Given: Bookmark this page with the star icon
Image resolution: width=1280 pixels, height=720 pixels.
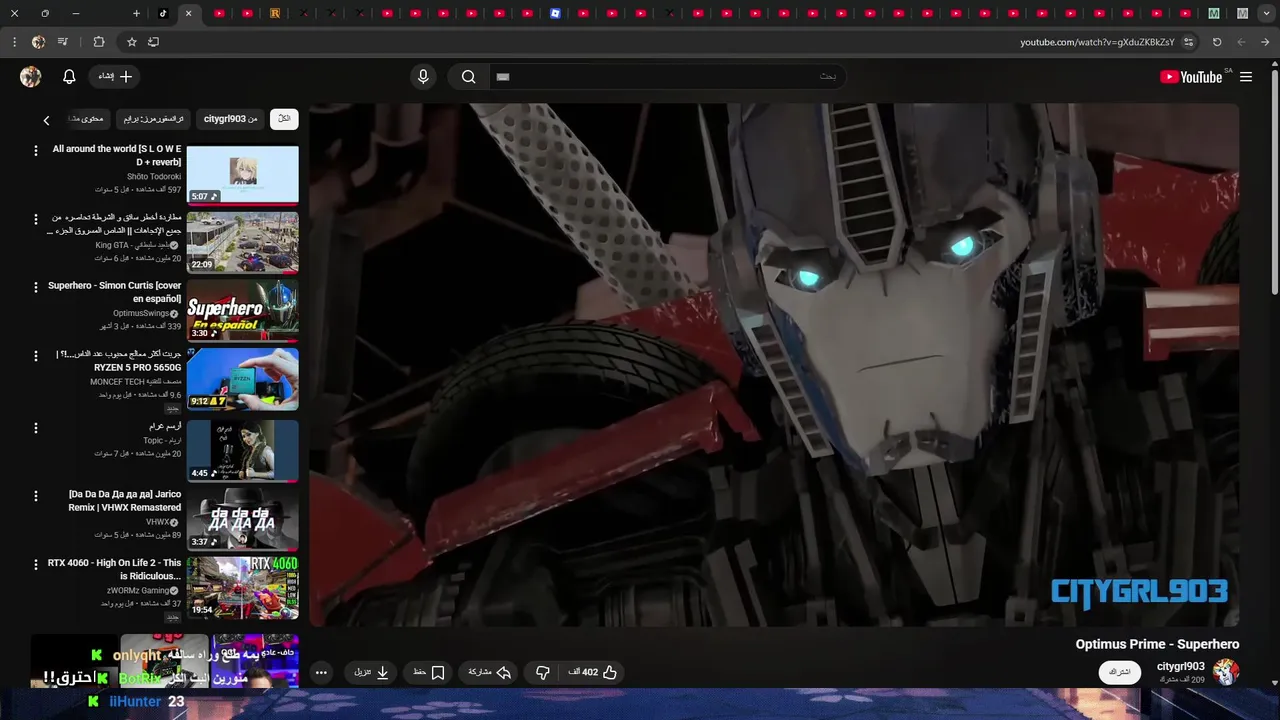Looking at the screenshot, I should 131,42.
